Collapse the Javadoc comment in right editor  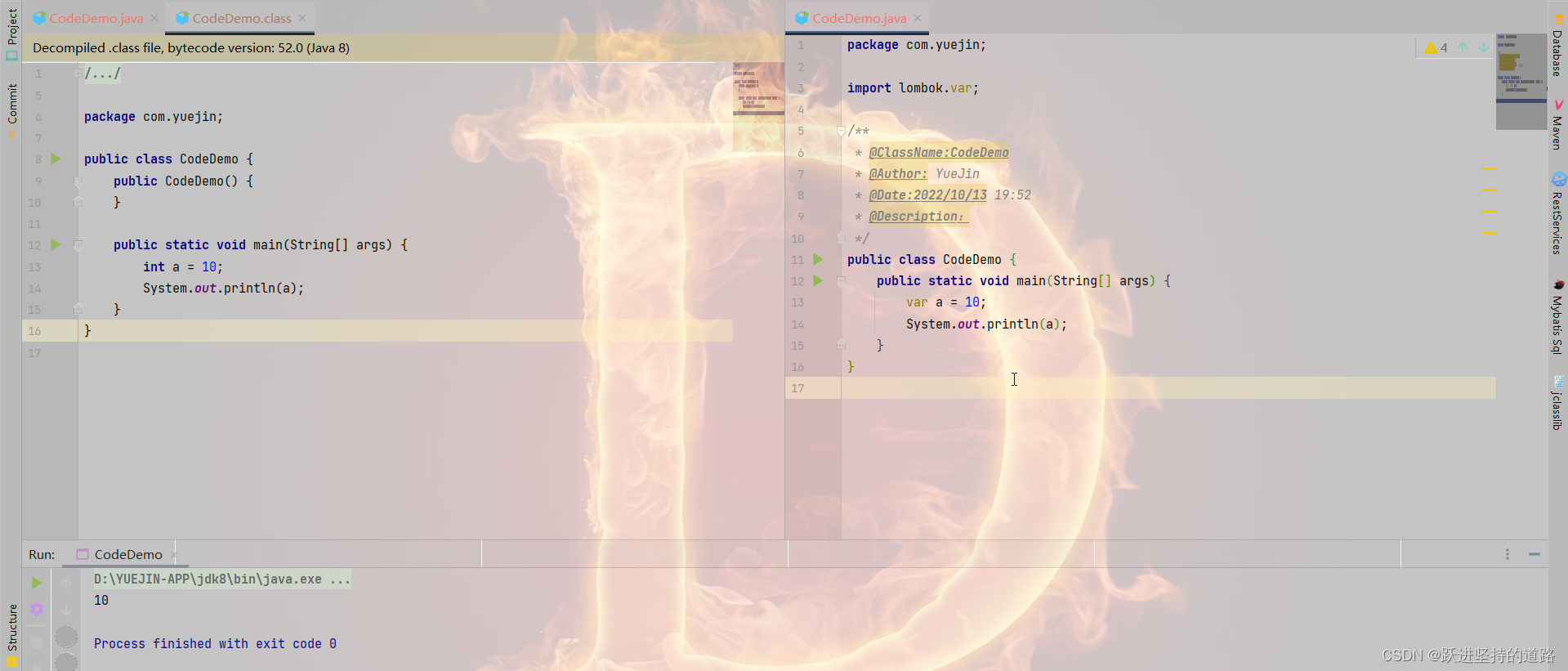coord(841,131)
